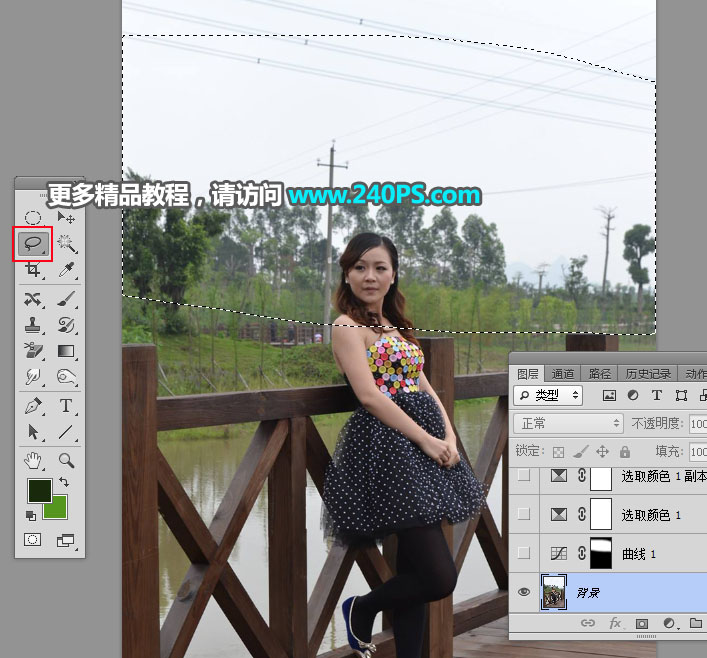Switch to the 通道 tab
This screenshot has height=658, width=707.
[x=563, y=373]
